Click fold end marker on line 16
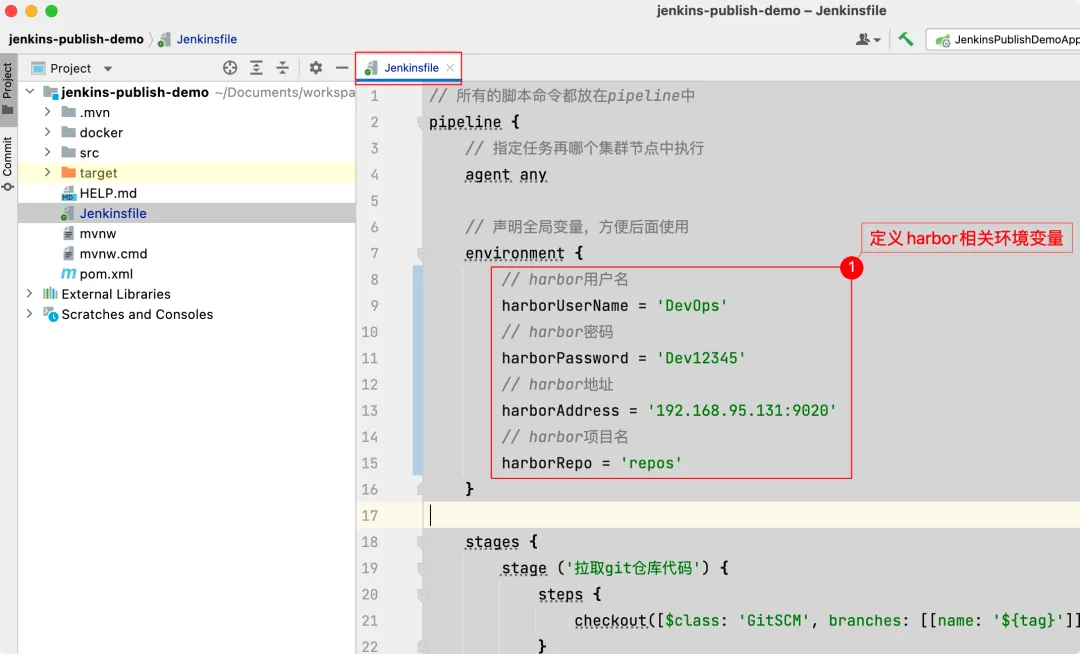This screenshot has width=1080, height=654. point(422,489)
